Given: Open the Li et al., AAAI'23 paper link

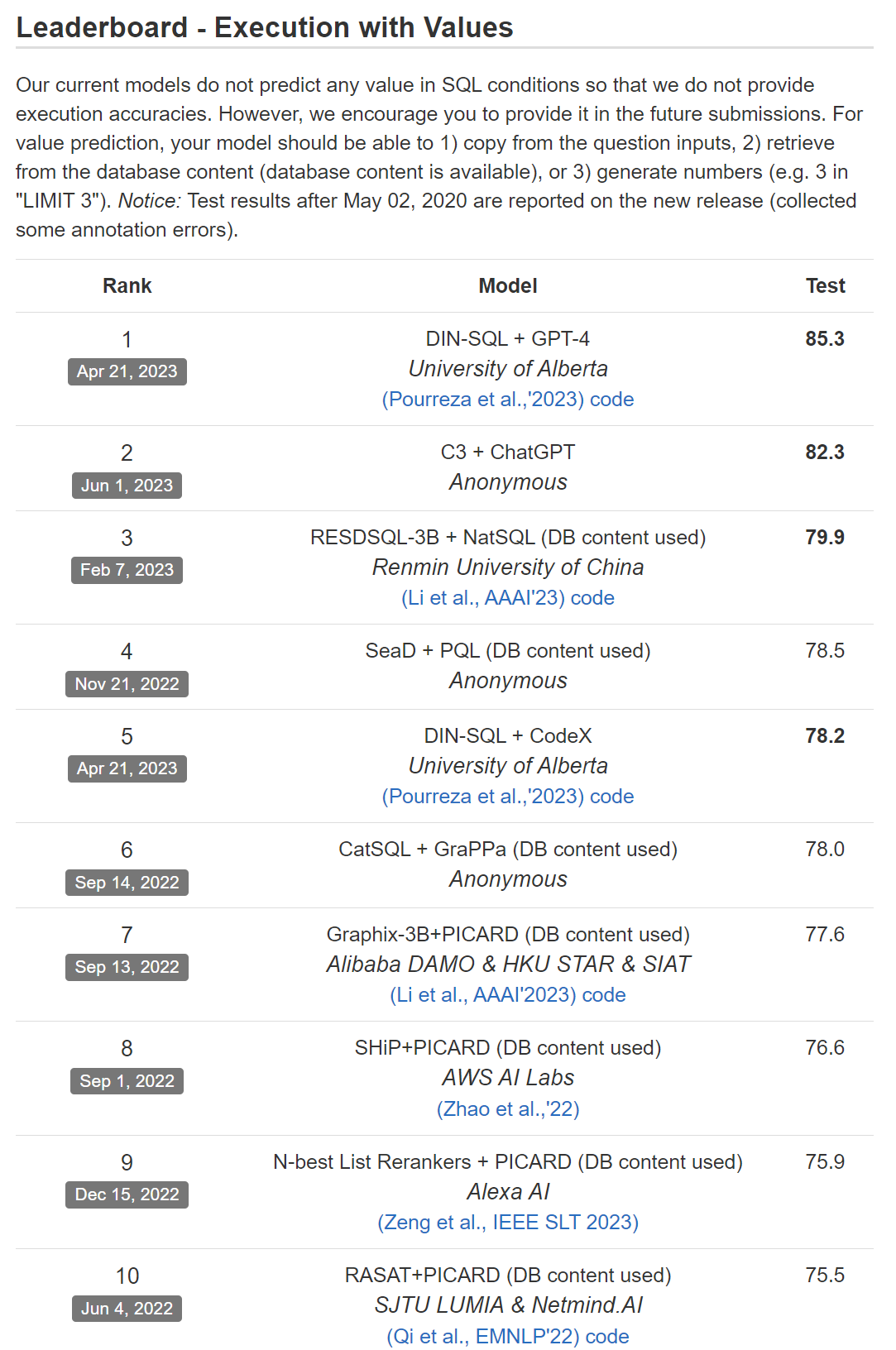Looking at the screenshot, I should click(x=483, y=598).
